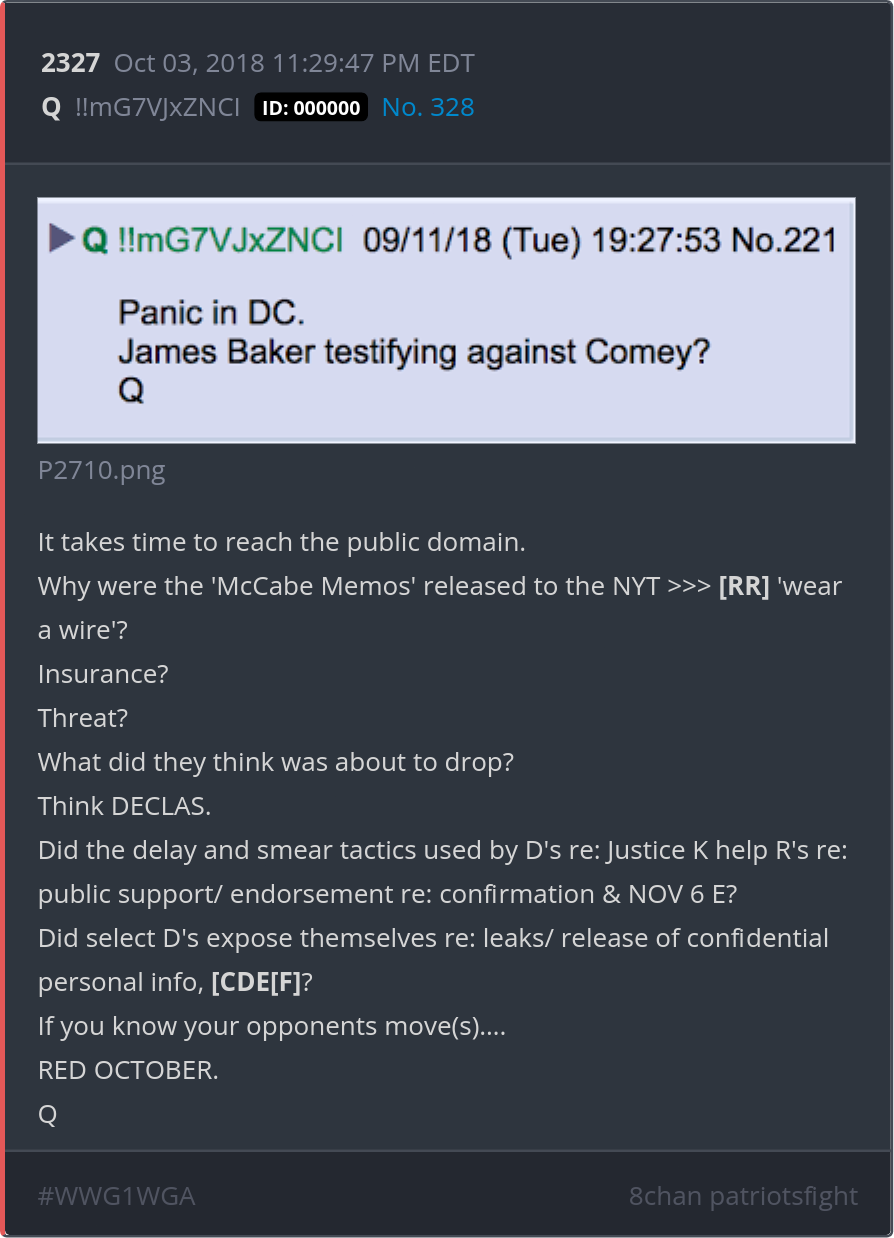Open the embedded Panic in DC image
The image size is (894, 1238).
[446, 320]
